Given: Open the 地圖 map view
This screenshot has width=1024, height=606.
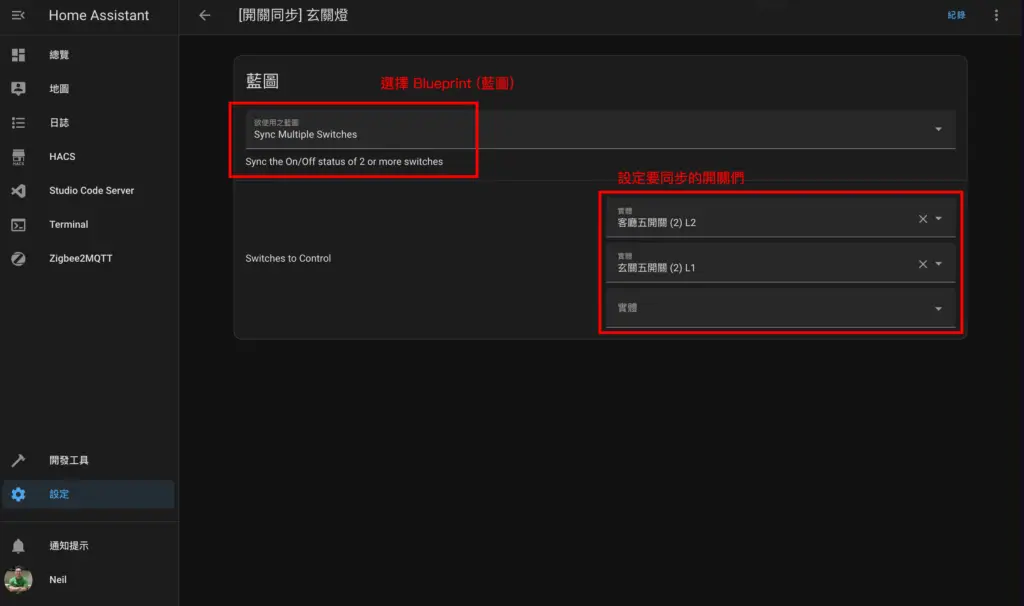Looking at the screenshot, I should 60,88.
